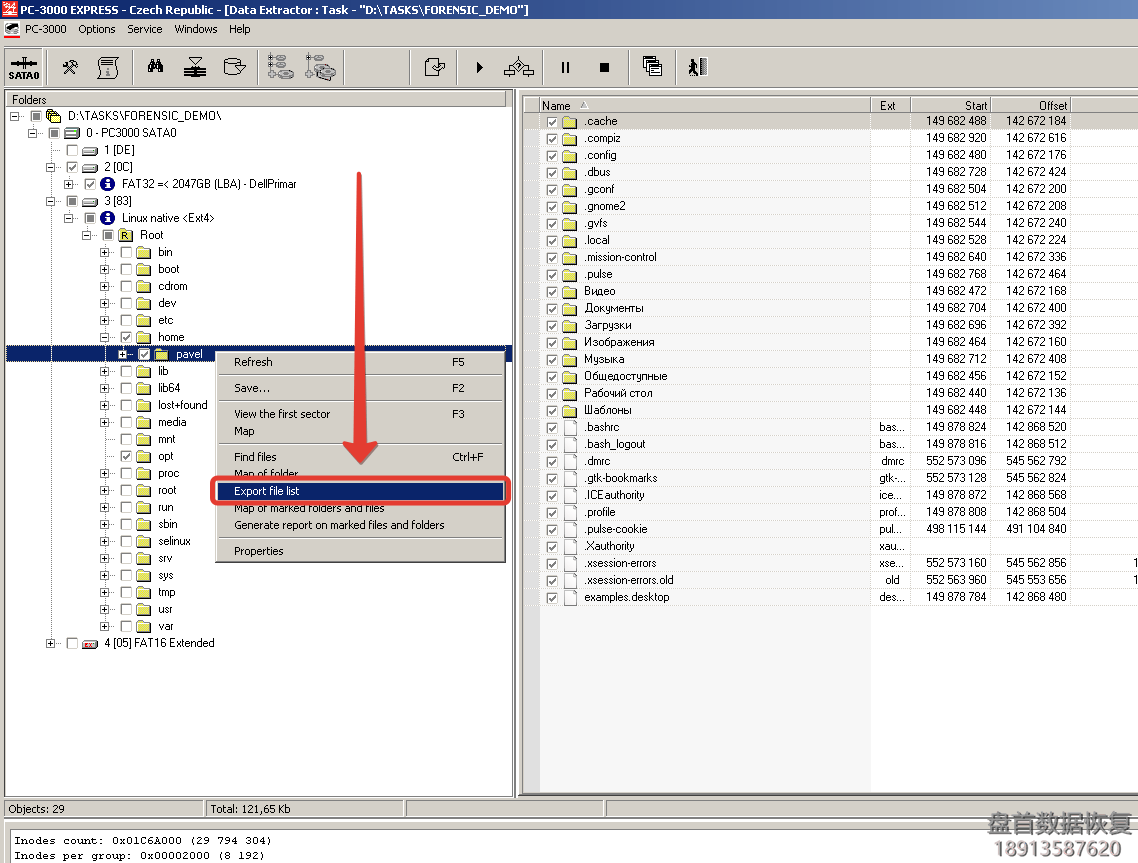Uncheck the .cache file checkbox
This screenshot has height=863, width=1138.
click(x=551, y=120)
